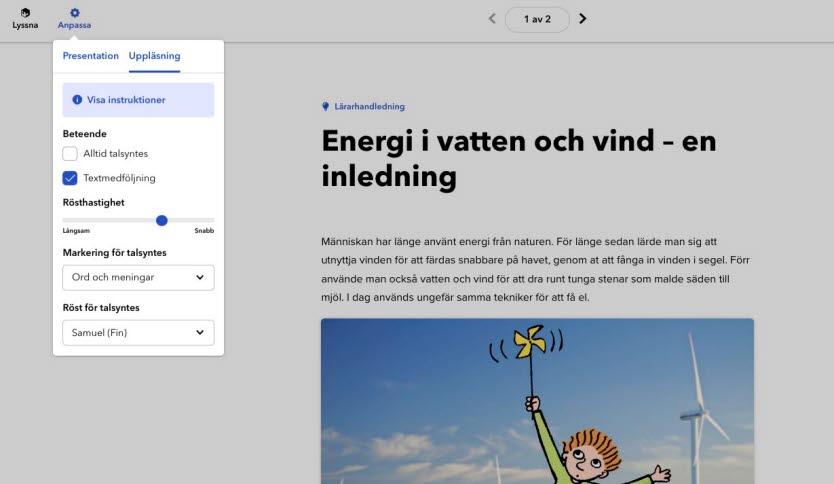The width and height of the screenshot is (834, 484).
Task: Go to previous page arrow
Action: point(492,19)
